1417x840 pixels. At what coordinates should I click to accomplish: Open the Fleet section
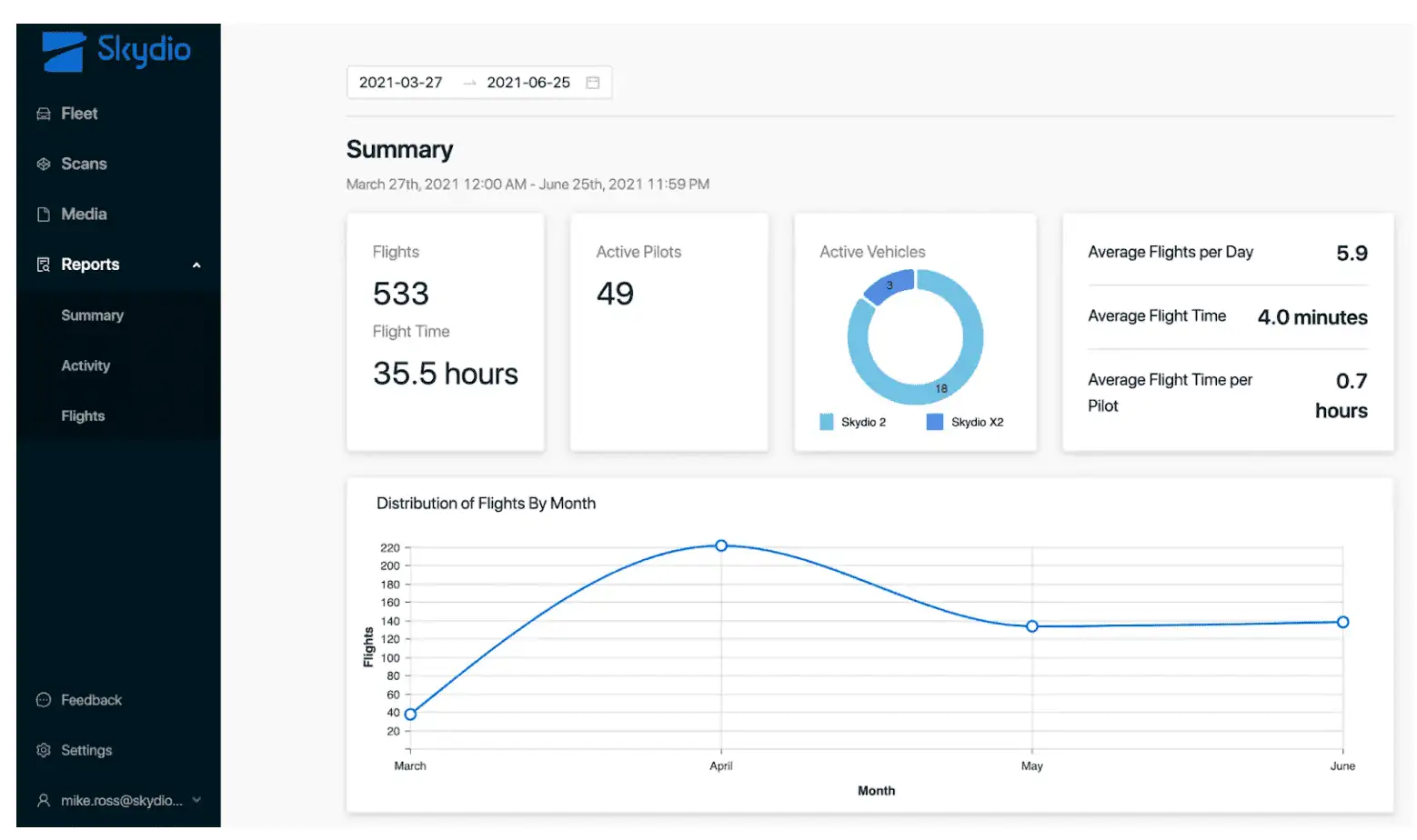point(79,114)
